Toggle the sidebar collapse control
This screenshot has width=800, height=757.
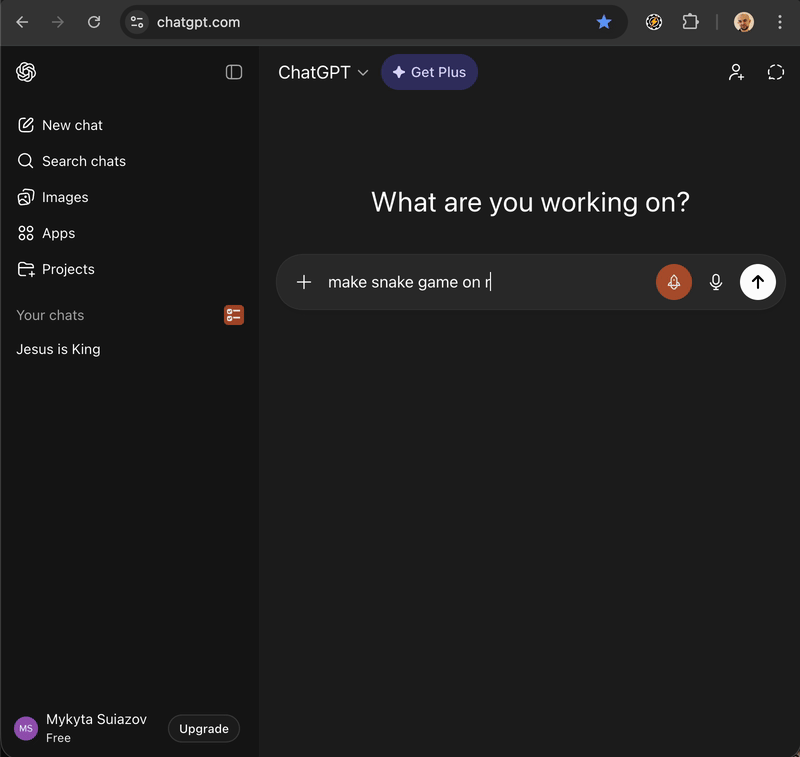234,72
